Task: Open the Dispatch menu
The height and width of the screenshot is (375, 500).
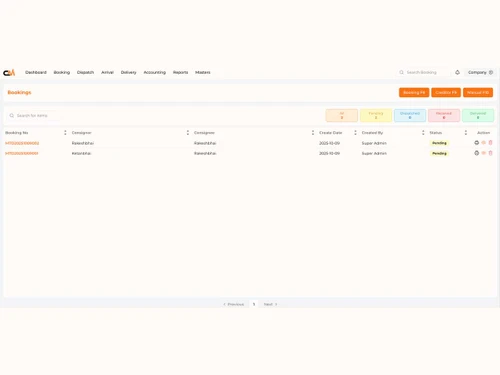Action: click(x=85, y=72)
